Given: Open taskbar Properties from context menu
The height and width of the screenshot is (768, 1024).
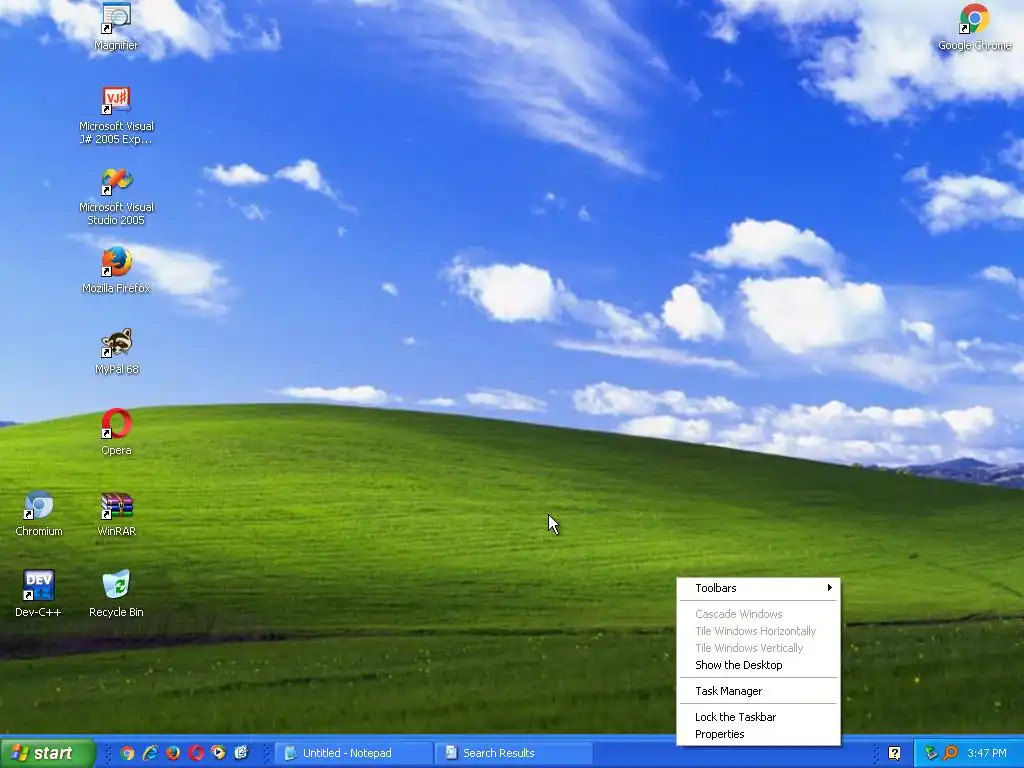Looking at the screenshot, I should coord(759,734).
